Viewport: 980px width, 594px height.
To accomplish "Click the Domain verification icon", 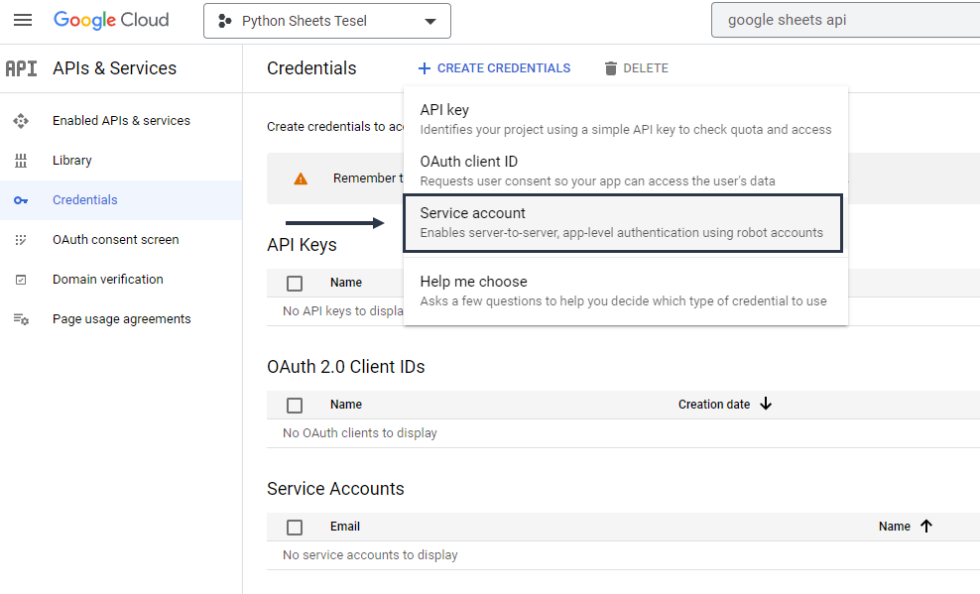I will coord(21,280).
